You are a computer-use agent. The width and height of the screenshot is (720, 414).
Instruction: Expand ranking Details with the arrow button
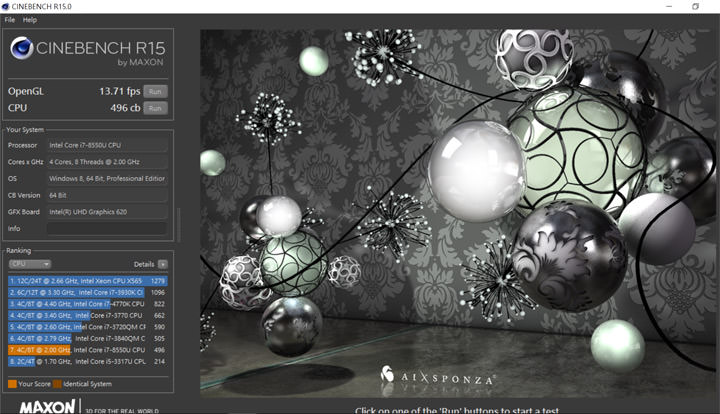[162, 264]
